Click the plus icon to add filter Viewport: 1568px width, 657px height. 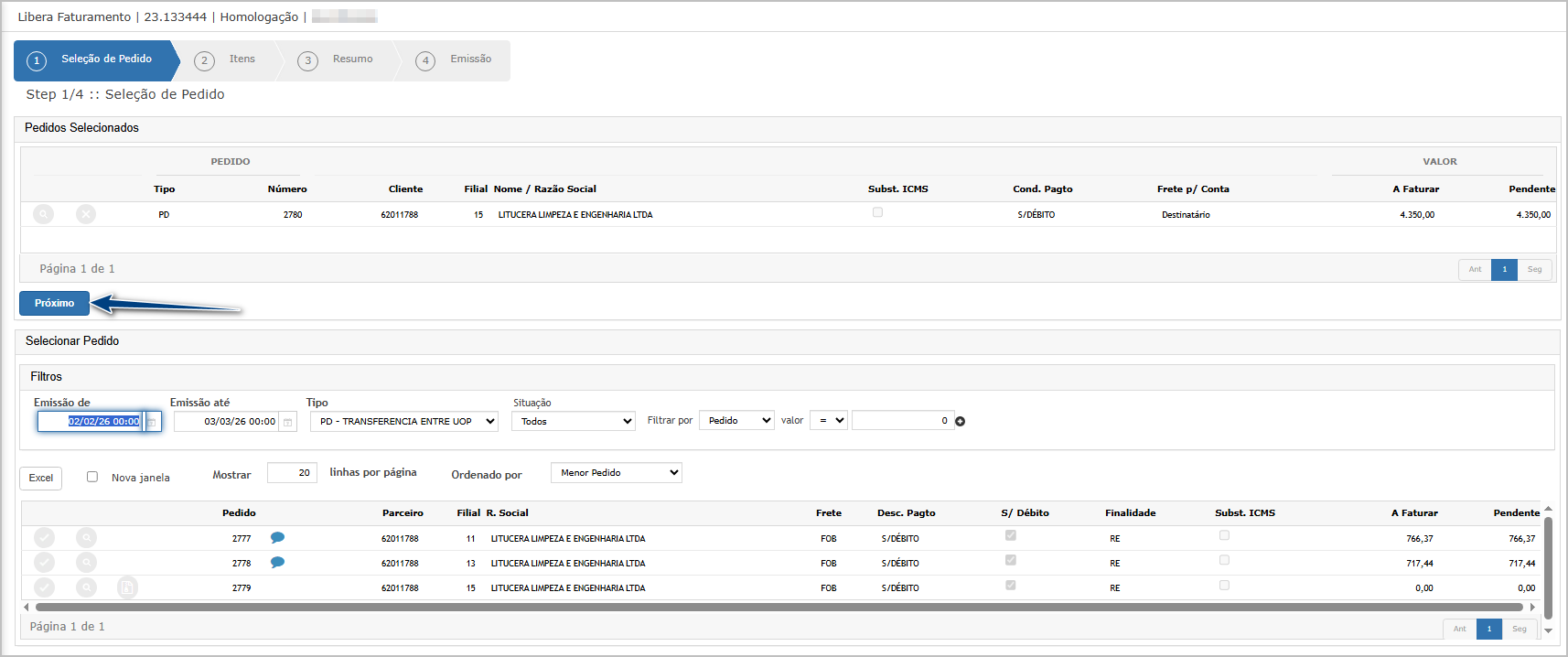coord(961,422)
